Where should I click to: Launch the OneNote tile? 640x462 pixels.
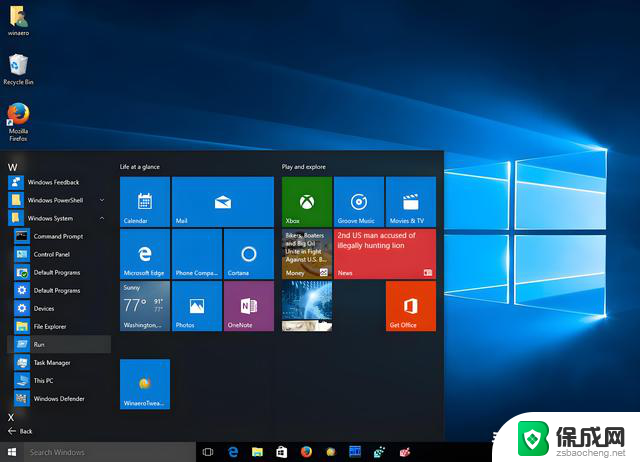(249, 306)
